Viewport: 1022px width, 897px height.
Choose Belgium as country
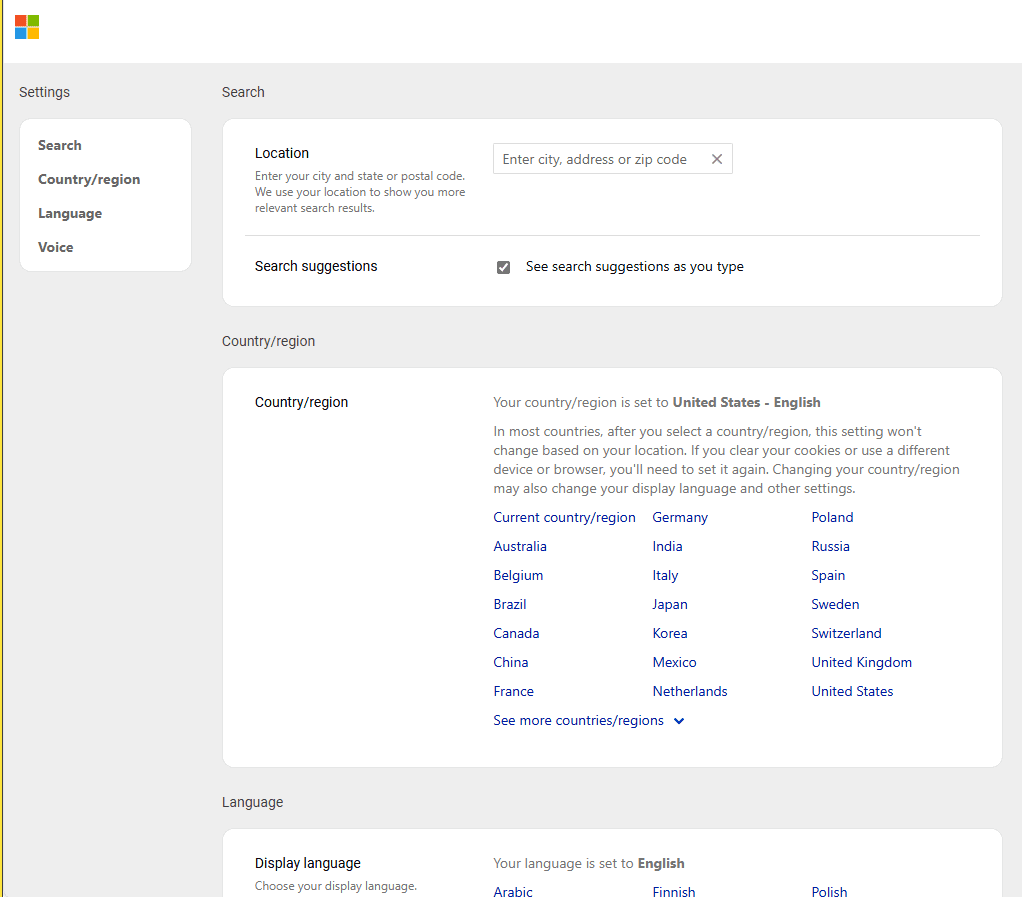click(518, 575)
